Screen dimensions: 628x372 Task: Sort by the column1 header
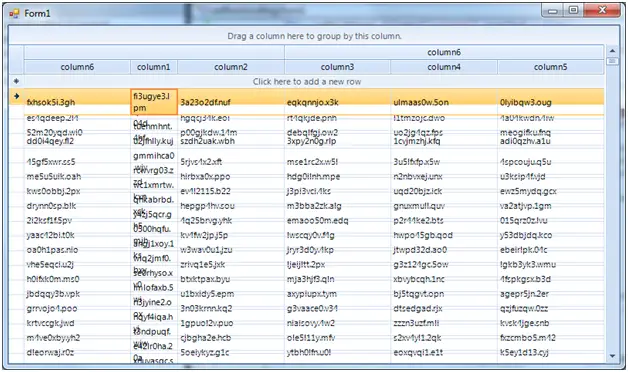[x=154, y=67]
